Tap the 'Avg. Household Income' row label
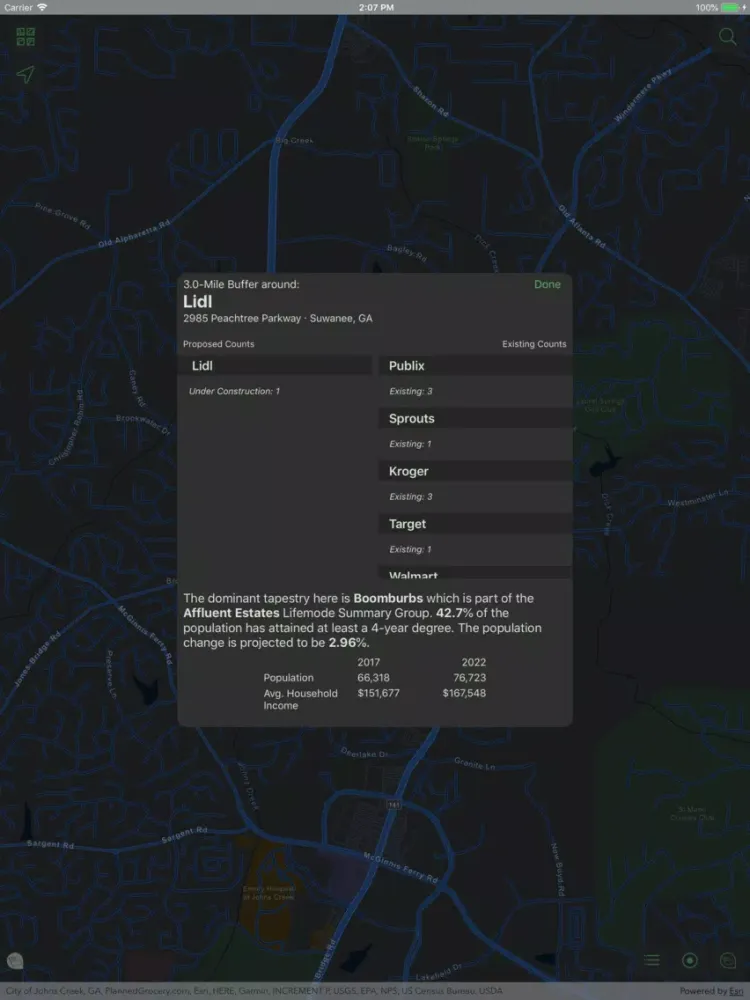750x1000 pixels. click(x=300, y=700)
